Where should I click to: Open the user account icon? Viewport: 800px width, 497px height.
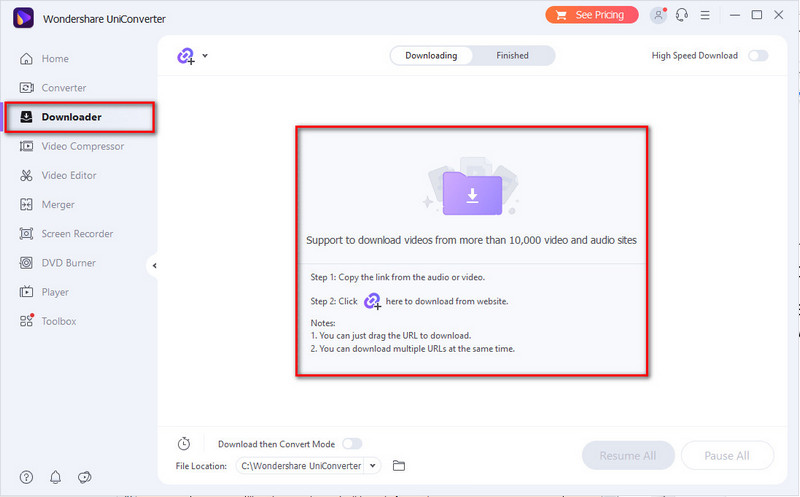pos(659,15)
